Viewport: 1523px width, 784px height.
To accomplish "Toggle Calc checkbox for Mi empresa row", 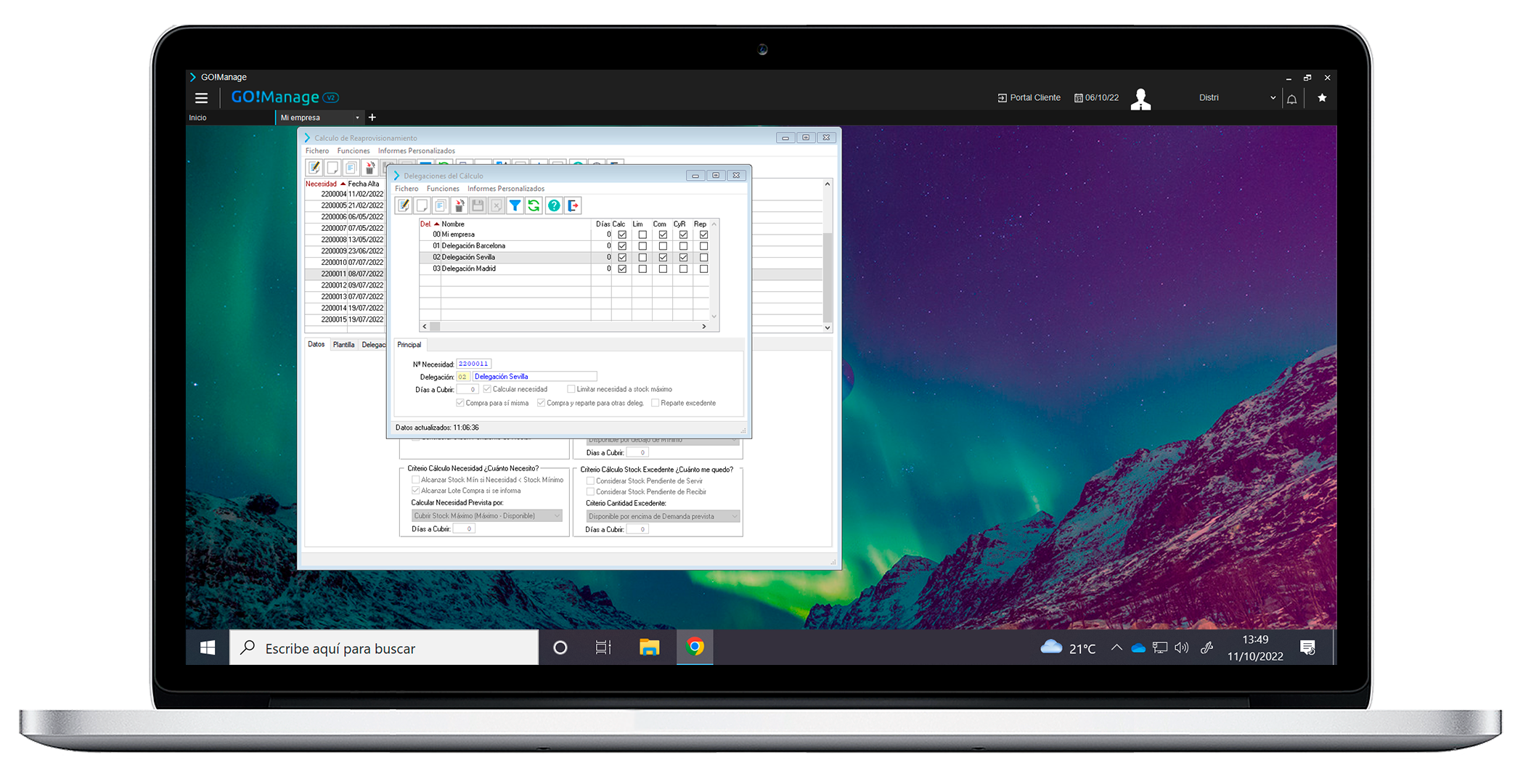I will coord(622,235).
